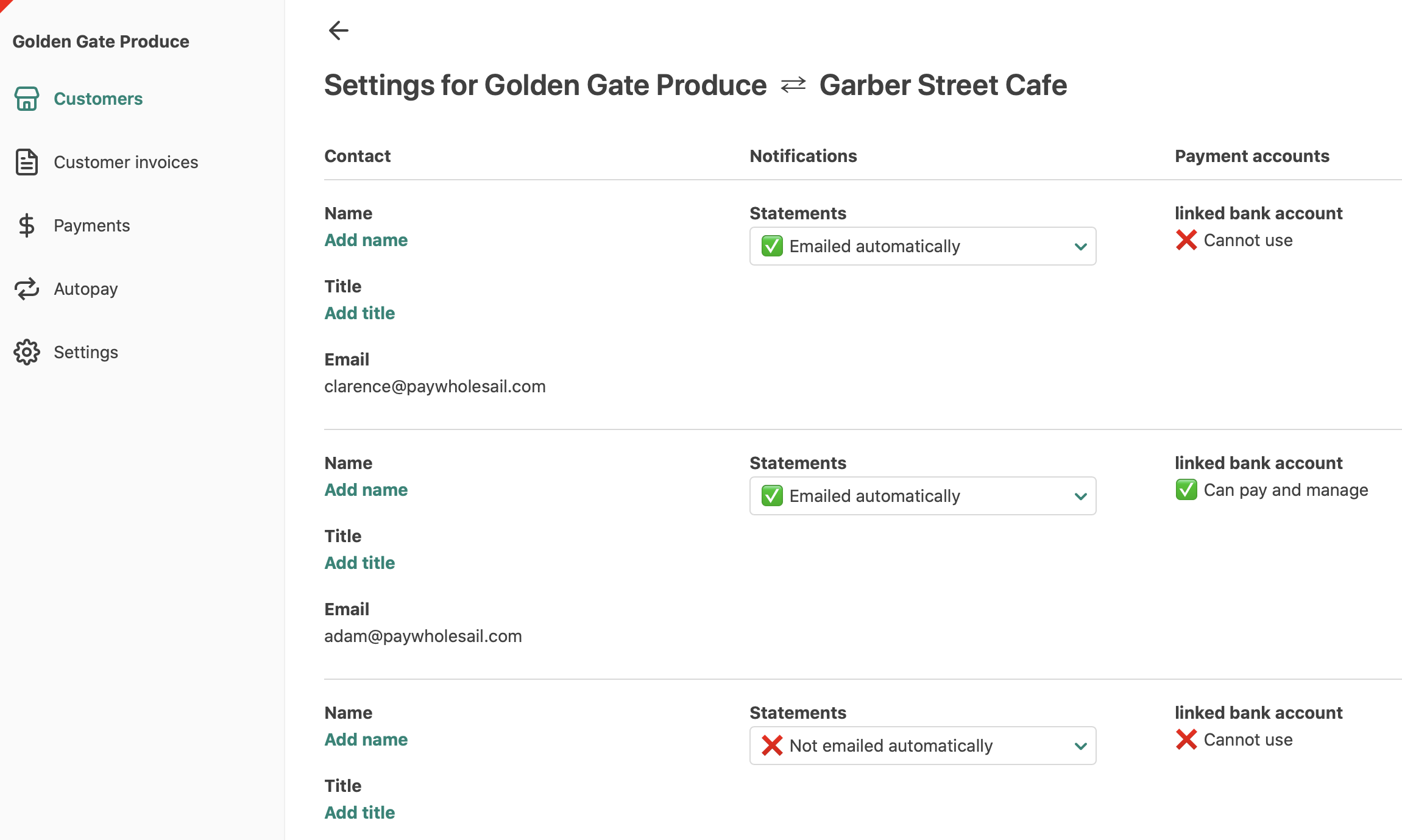The height and width of the screenshot is (840, 1402).
Task: Click the Payments dollar sign icon
Action: 27,225
